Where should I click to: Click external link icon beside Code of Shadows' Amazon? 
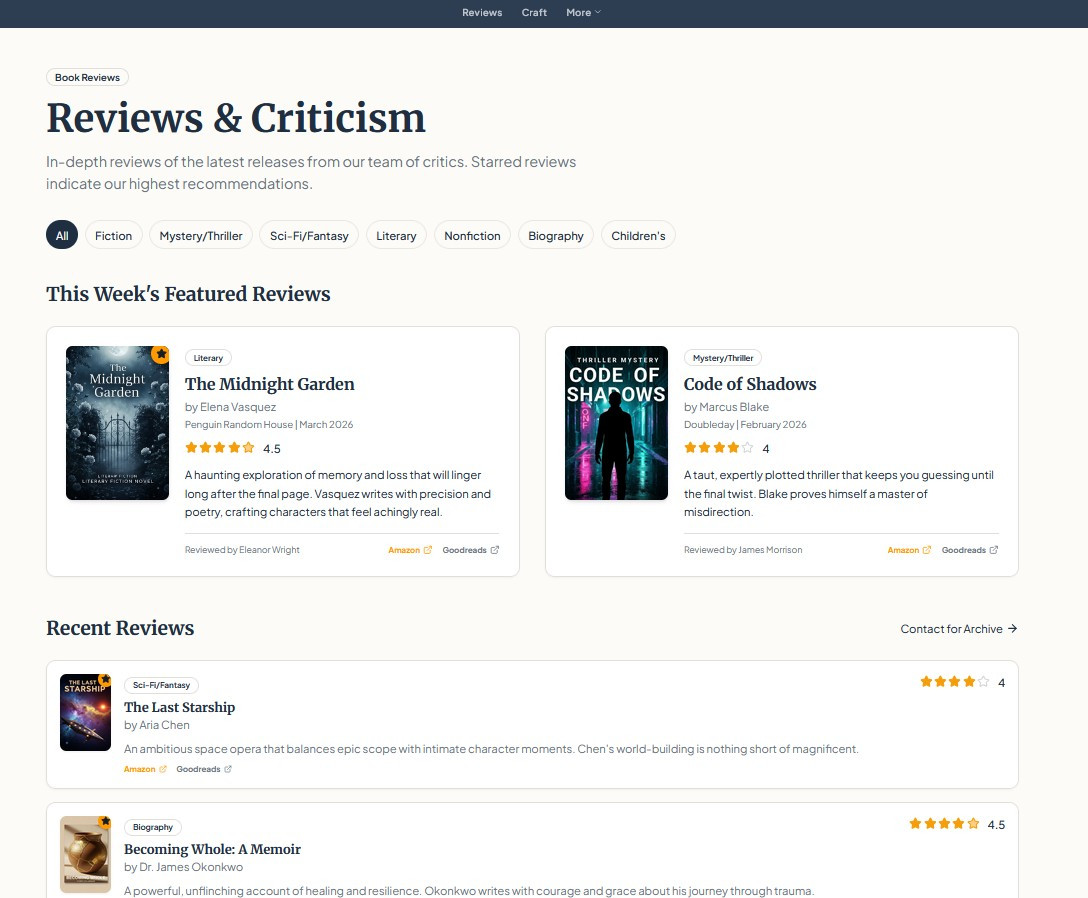tap(927, 550)
